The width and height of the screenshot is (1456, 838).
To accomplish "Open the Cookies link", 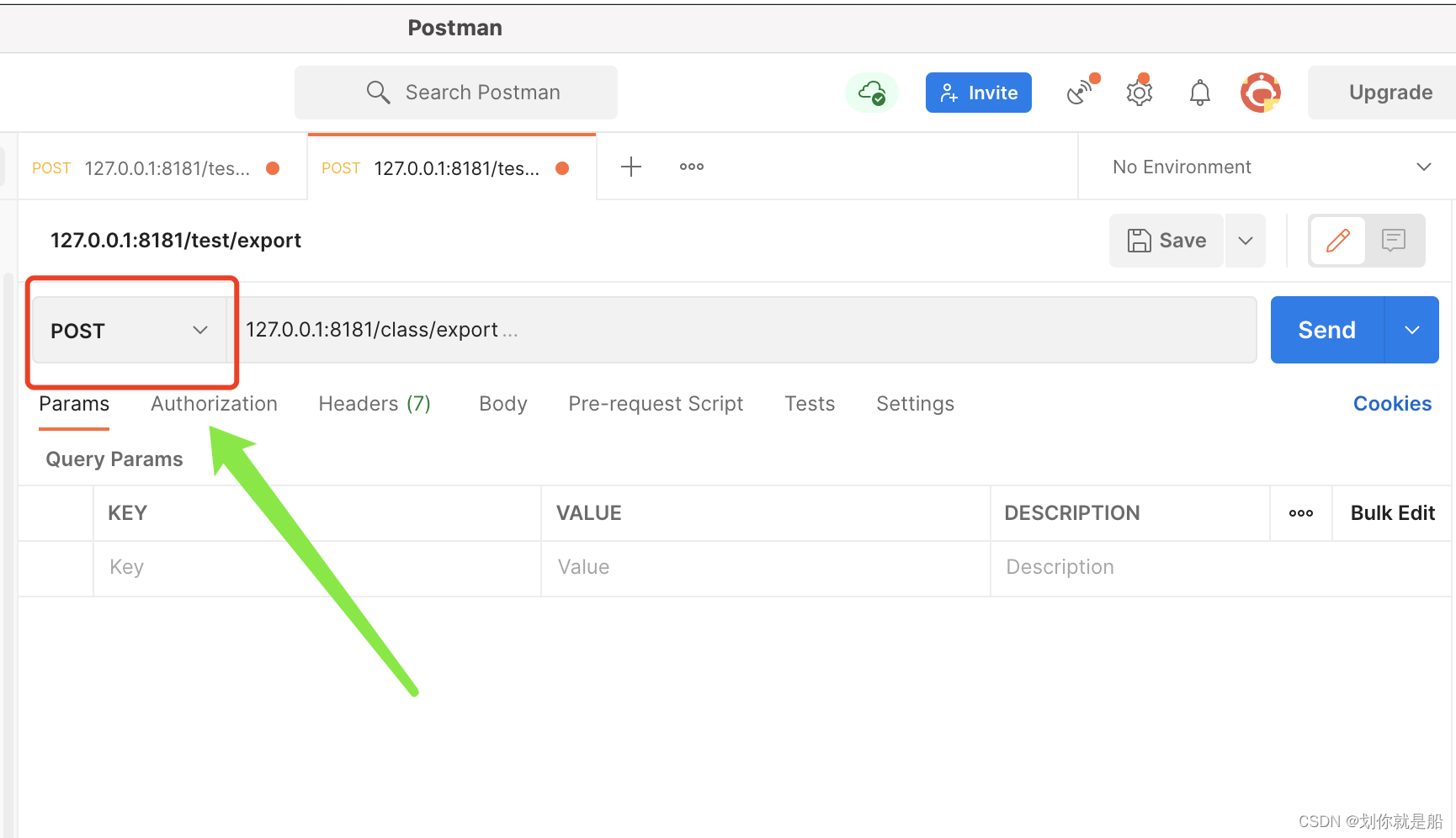I will [1392, 404].
